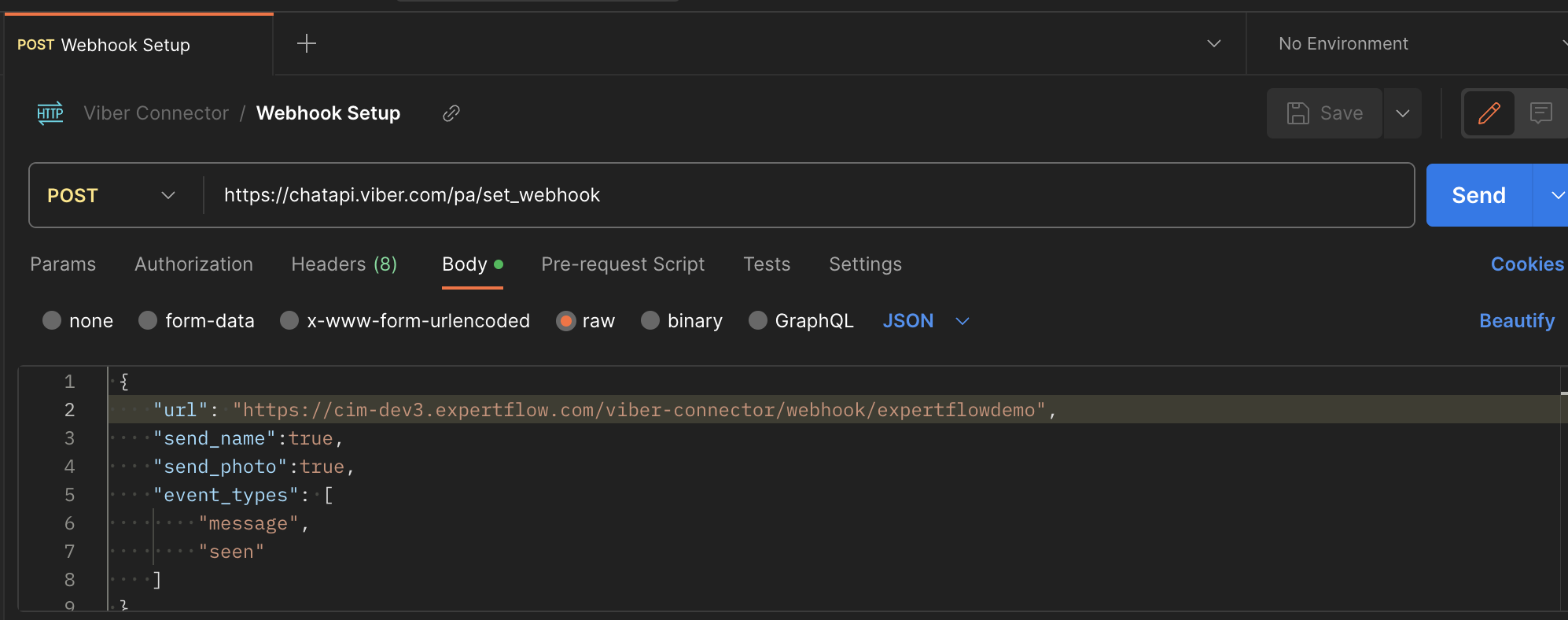
Task: Click the HTTP request type icon
Action: (x=50, y=113)
